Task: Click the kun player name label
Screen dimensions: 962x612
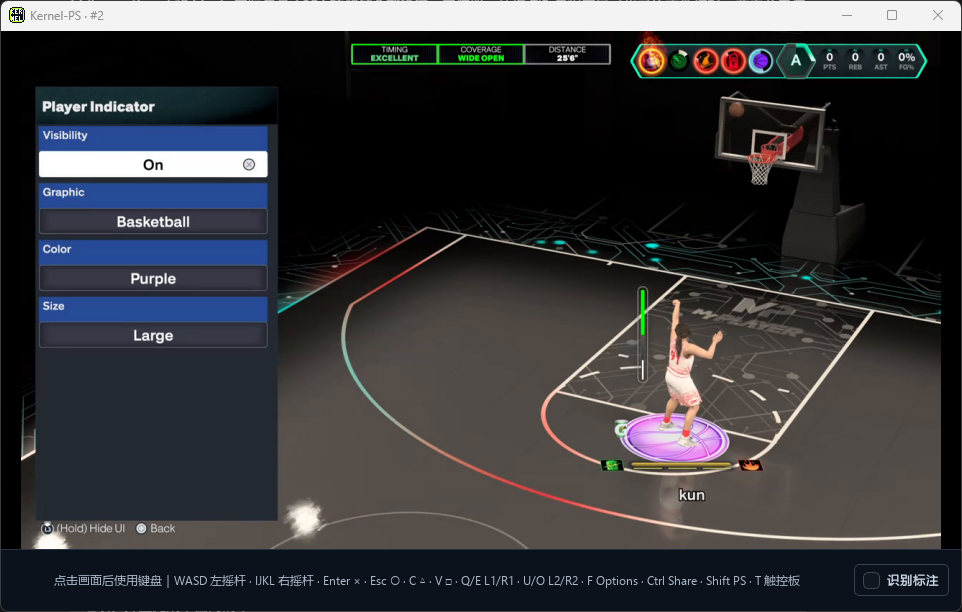Action: point(691,495)
